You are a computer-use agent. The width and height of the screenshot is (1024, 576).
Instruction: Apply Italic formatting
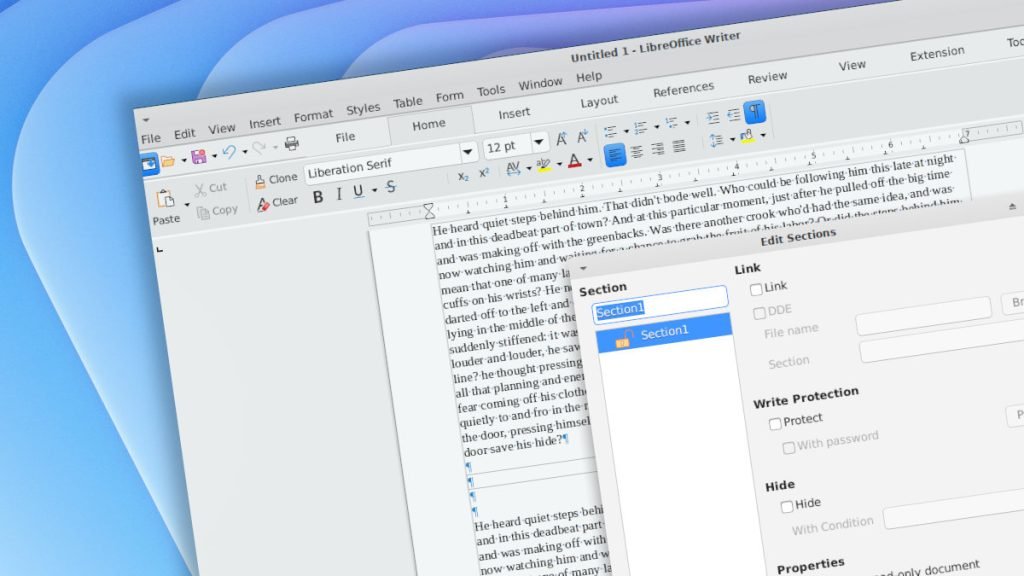coord(338,194)
